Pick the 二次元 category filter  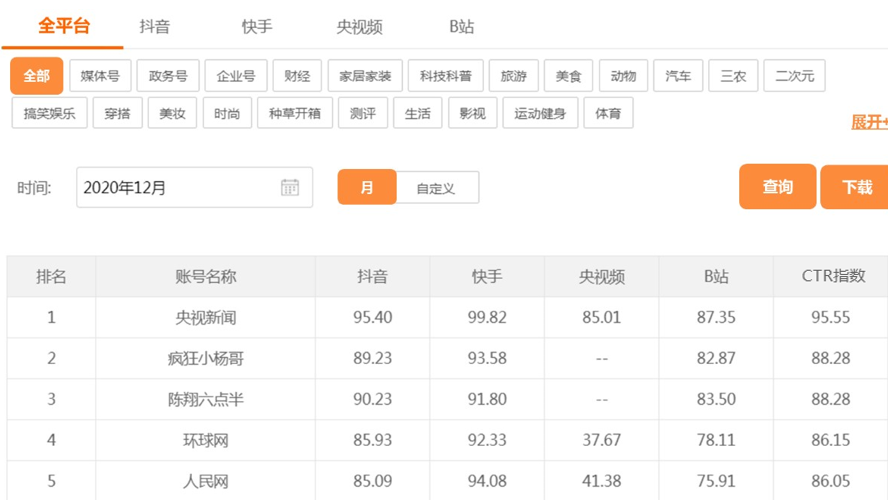pos(794,76)
